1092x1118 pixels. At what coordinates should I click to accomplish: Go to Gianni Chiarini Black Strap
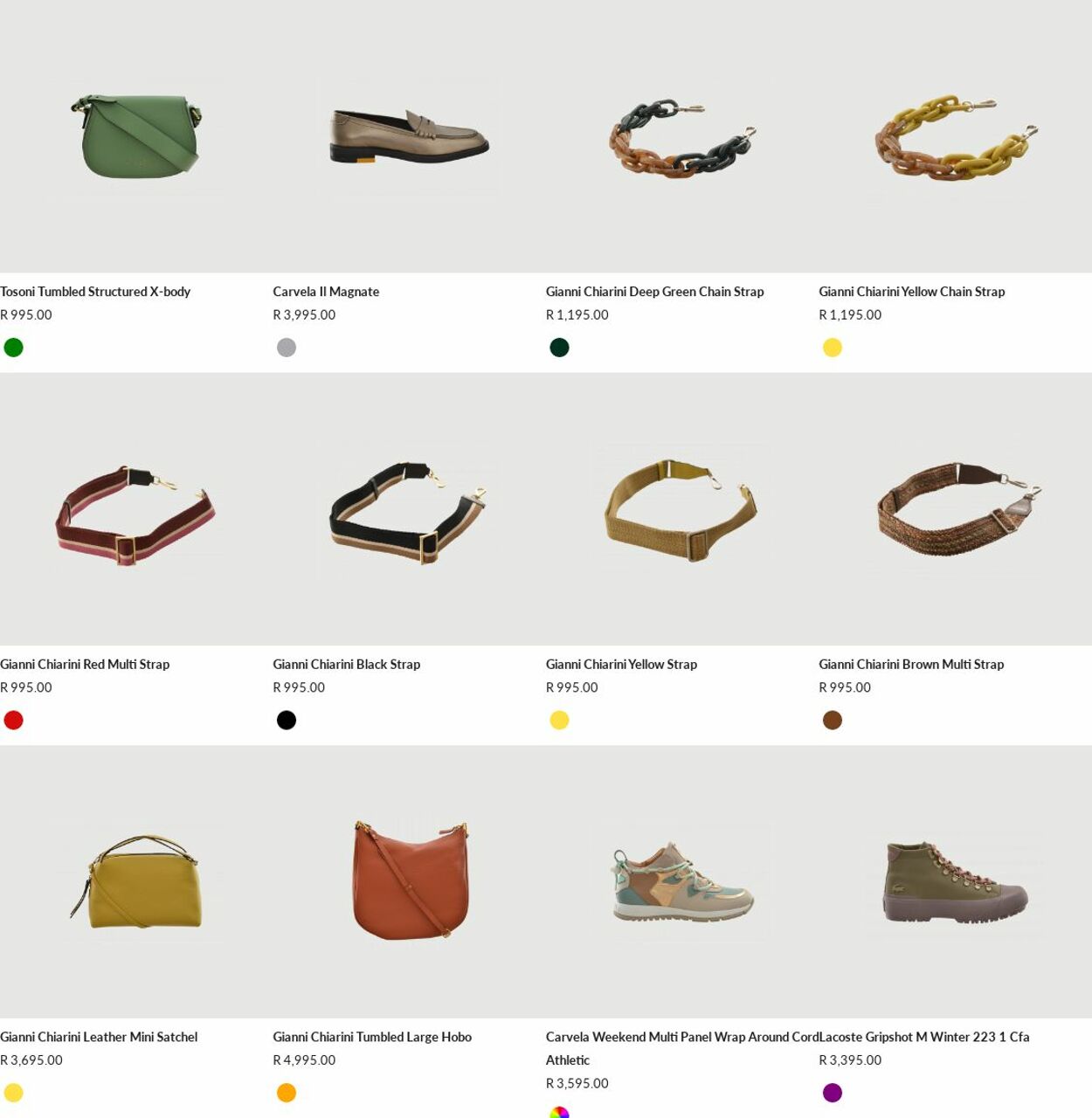[x=347, y=665]
